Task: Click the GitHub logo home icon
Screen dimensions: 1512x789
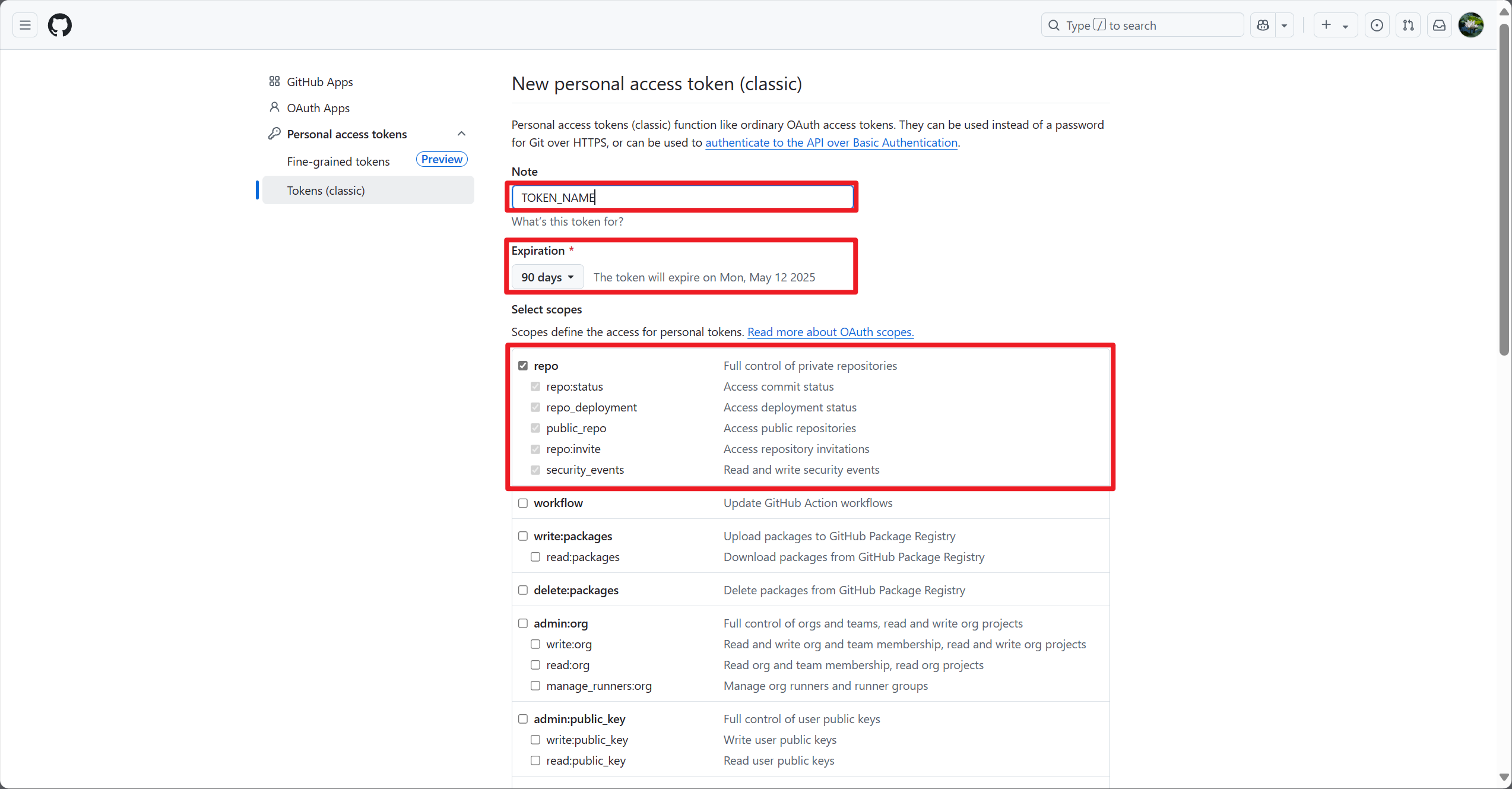Action: [x=60, y=25]
